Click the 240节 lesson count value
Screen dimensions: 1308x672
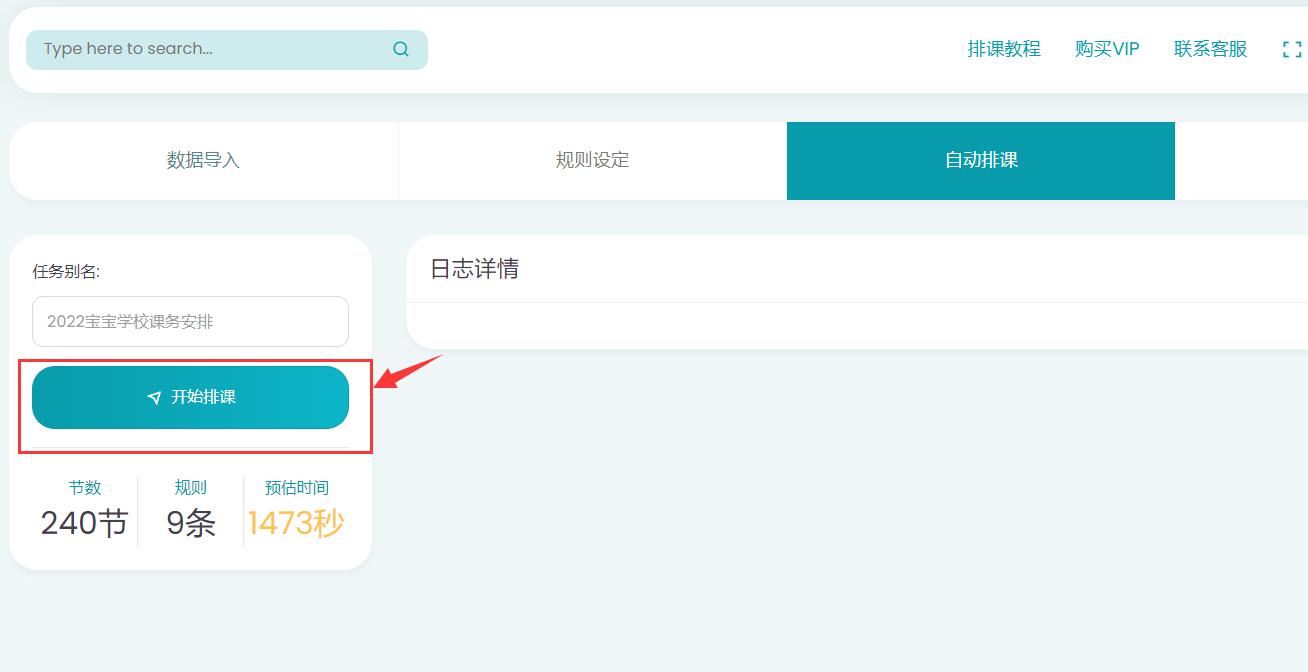85,523
